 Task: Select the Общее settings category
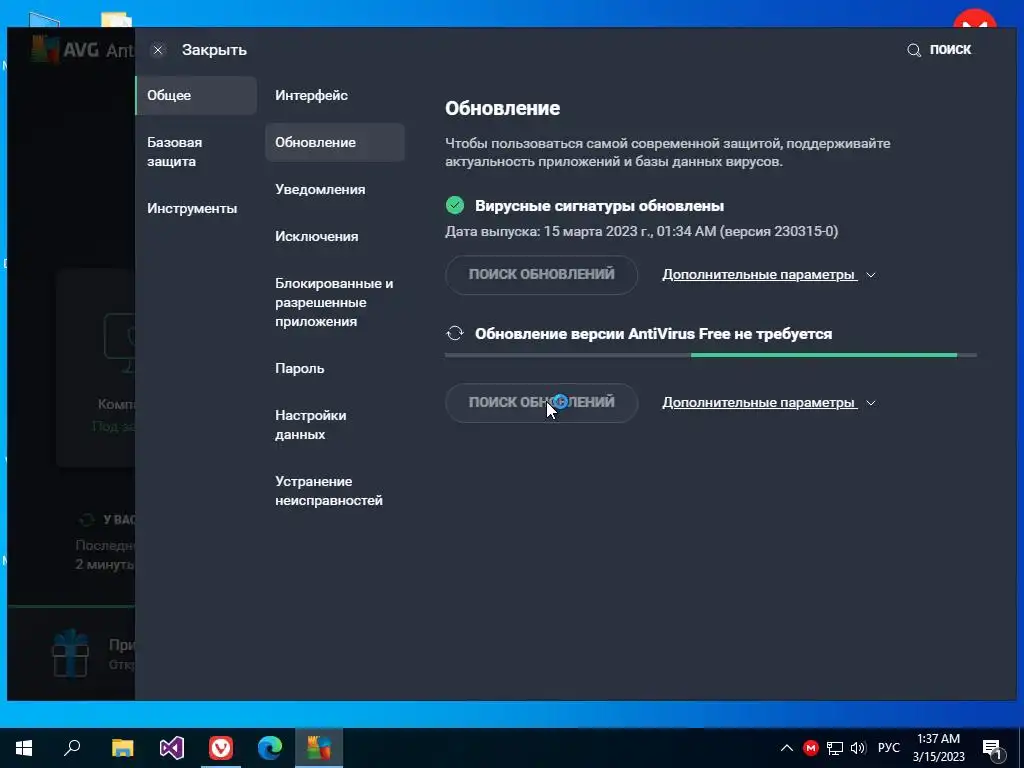click(x=196, y=95)
